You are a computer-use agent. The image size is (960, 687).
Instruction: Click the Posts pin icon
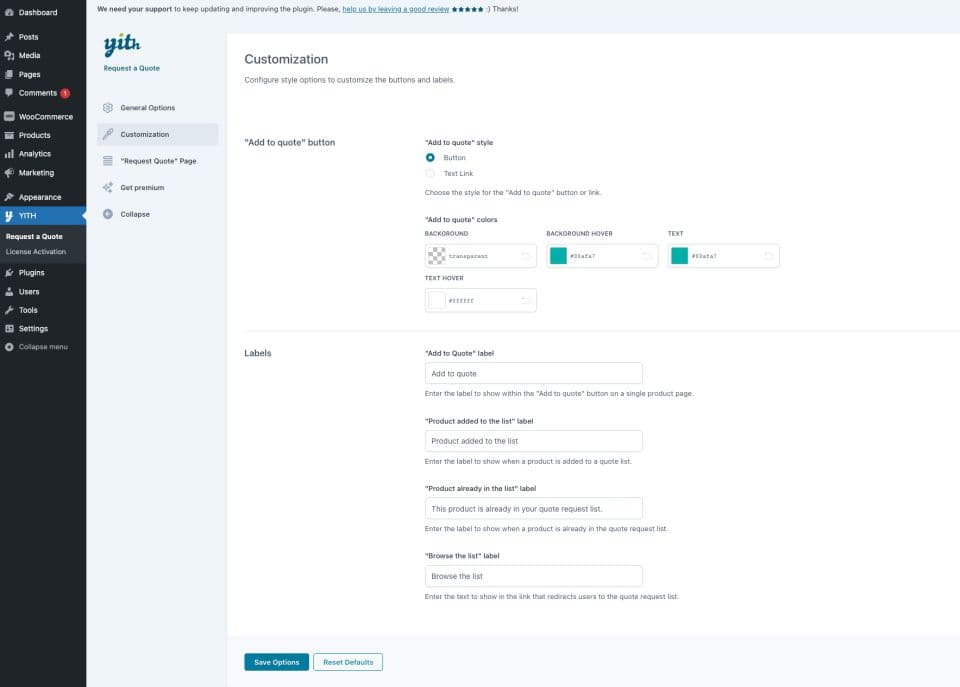pyautogui.click(x=9, y=37)
